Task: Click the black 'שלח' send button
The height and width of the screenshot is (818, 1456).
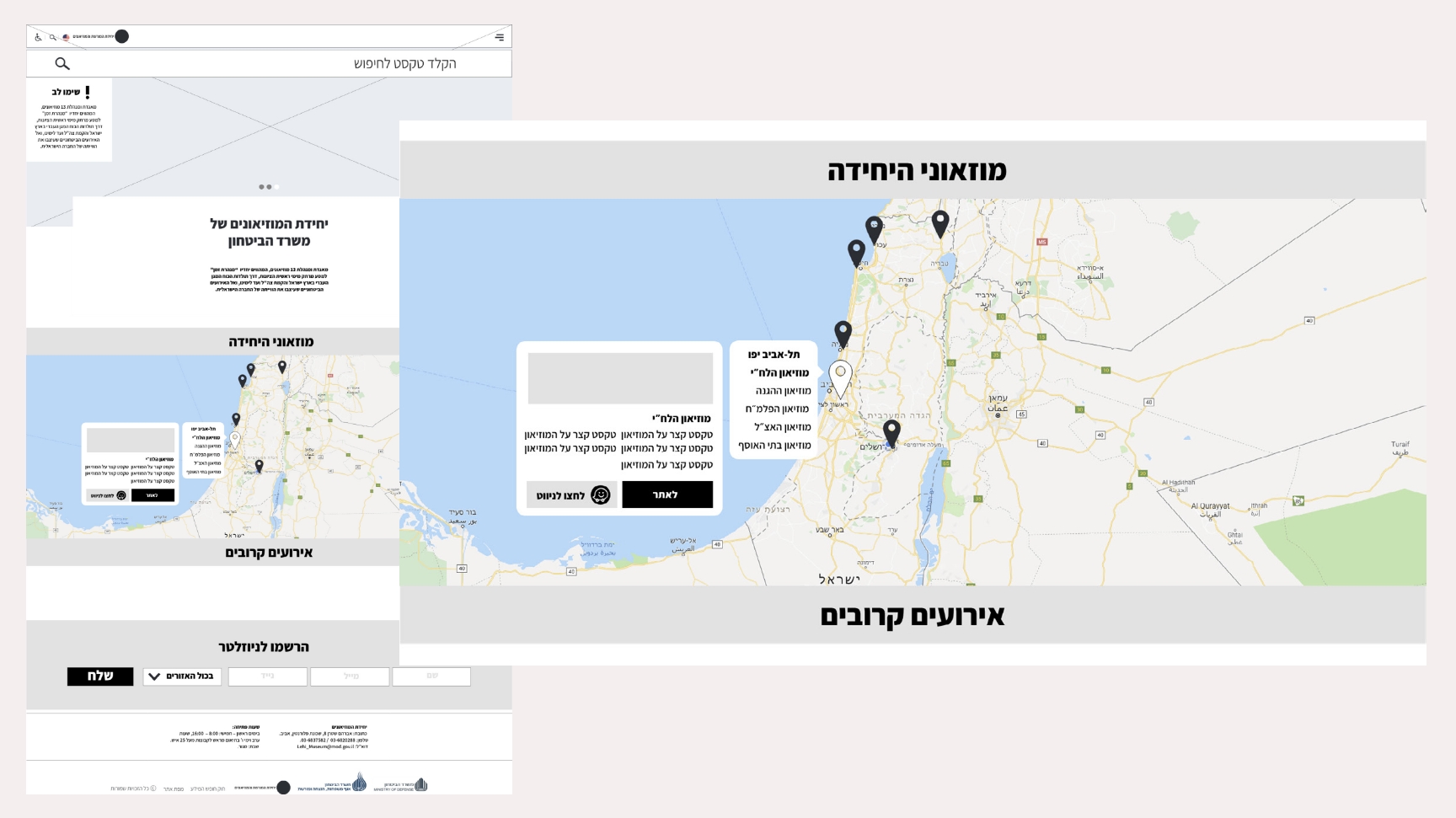Action: coord(100,676)
